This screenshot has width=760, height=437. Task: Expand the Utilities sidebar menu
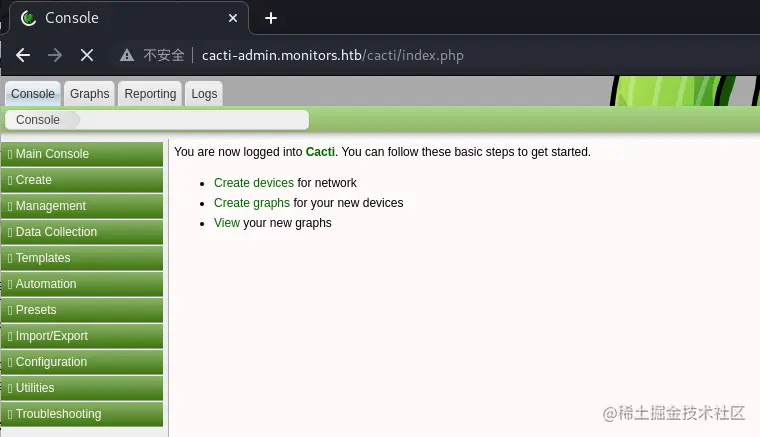[82, 388]
